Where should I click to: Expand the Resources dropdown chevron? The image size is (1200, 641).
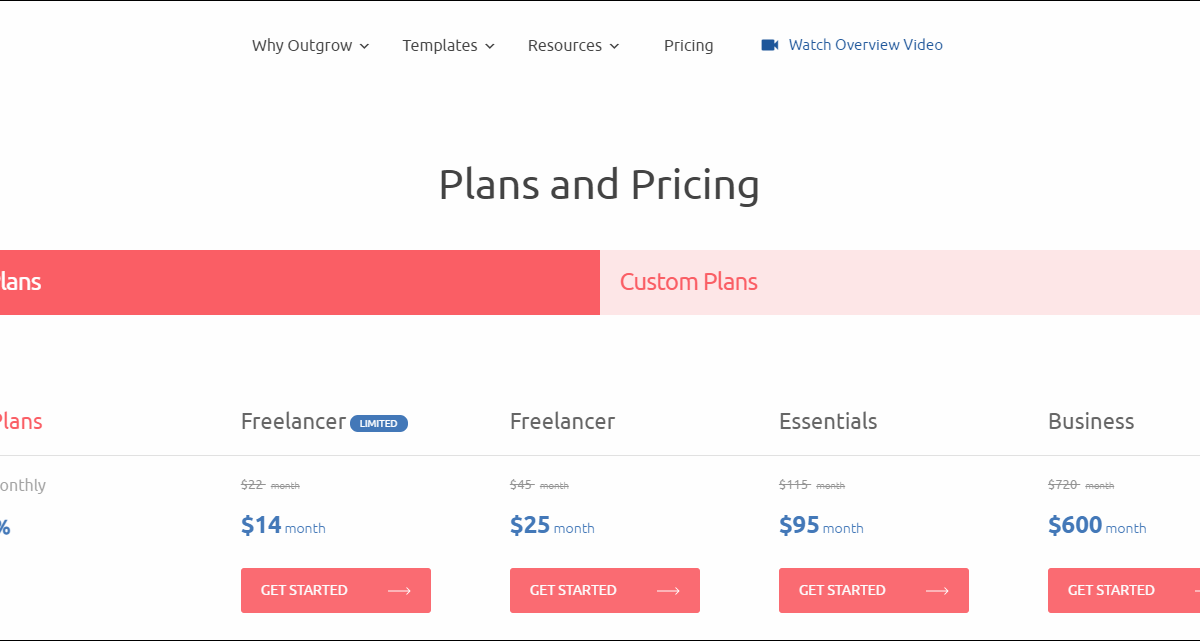tap(614, 46)
